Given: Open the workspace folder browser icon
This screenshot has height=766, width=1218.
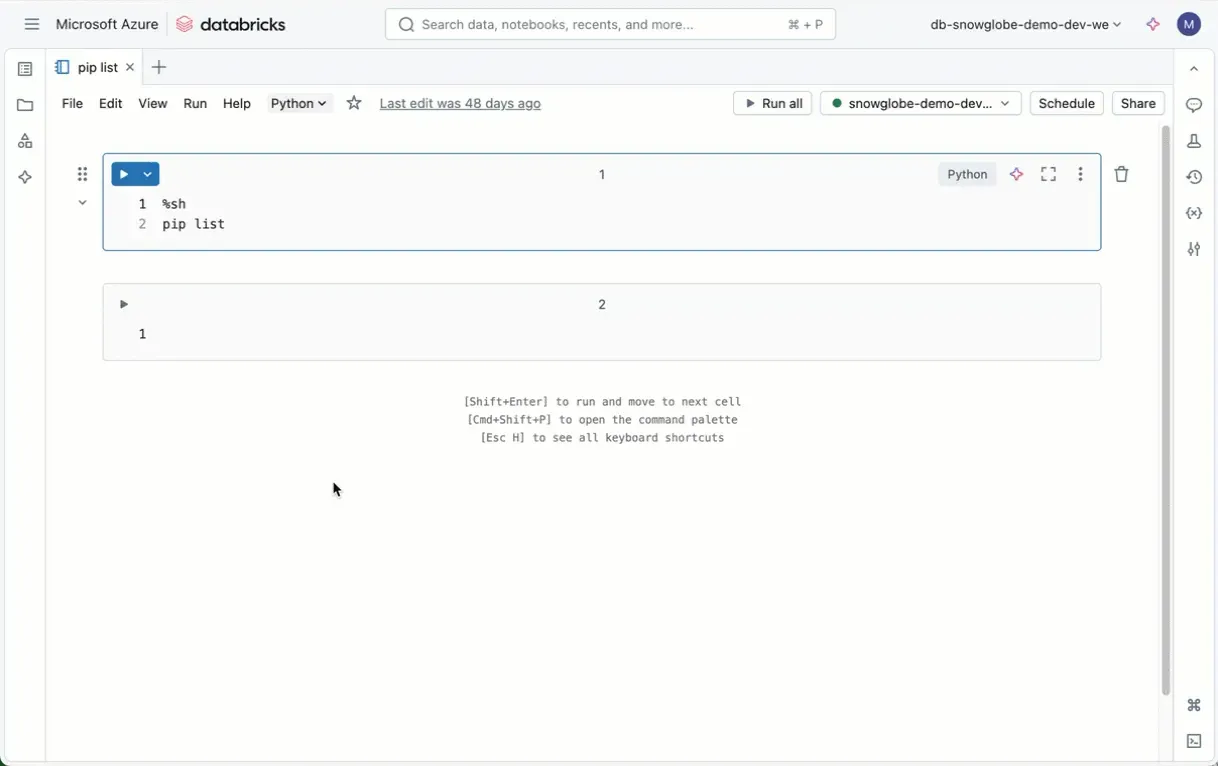Looking at the screenshot, I should tap(25, 105).
